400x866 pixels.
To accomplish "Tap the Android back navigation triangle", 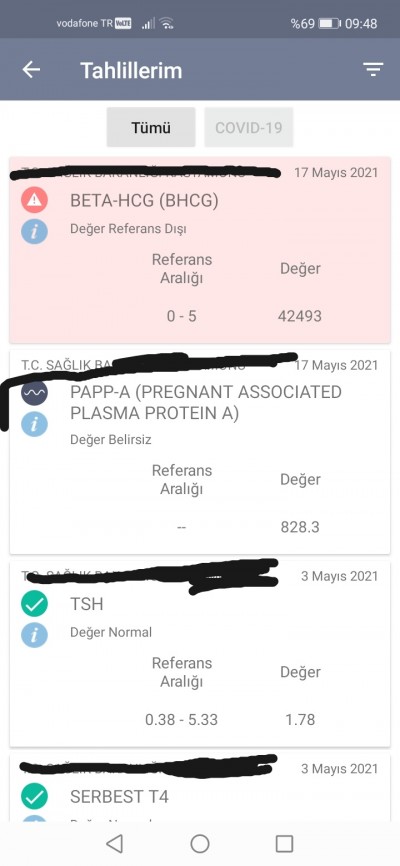I will pyautogui.click(x=114, y=843).
